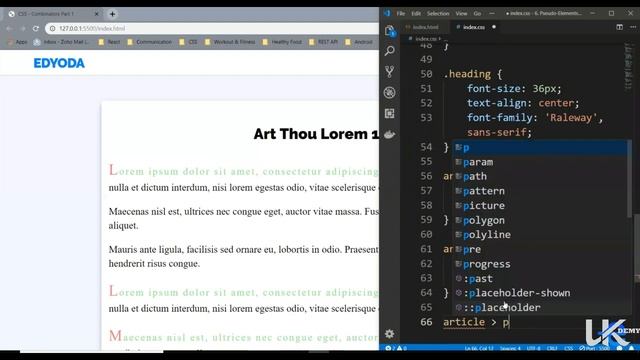The width and height of the screenshot is (640, 360).
Task: Open the Edit menu in VS Code
Action: (x=416, y=13)
